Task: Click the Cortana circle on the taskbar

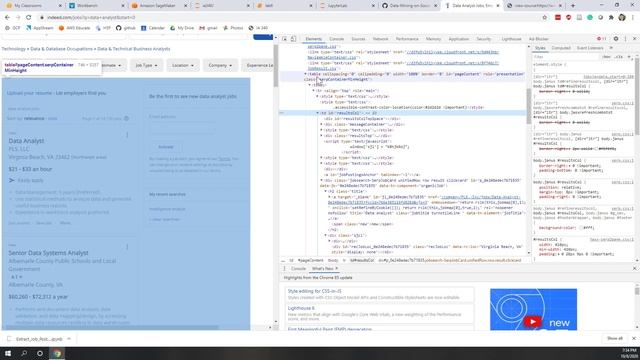Action: [x=40, y=353]
